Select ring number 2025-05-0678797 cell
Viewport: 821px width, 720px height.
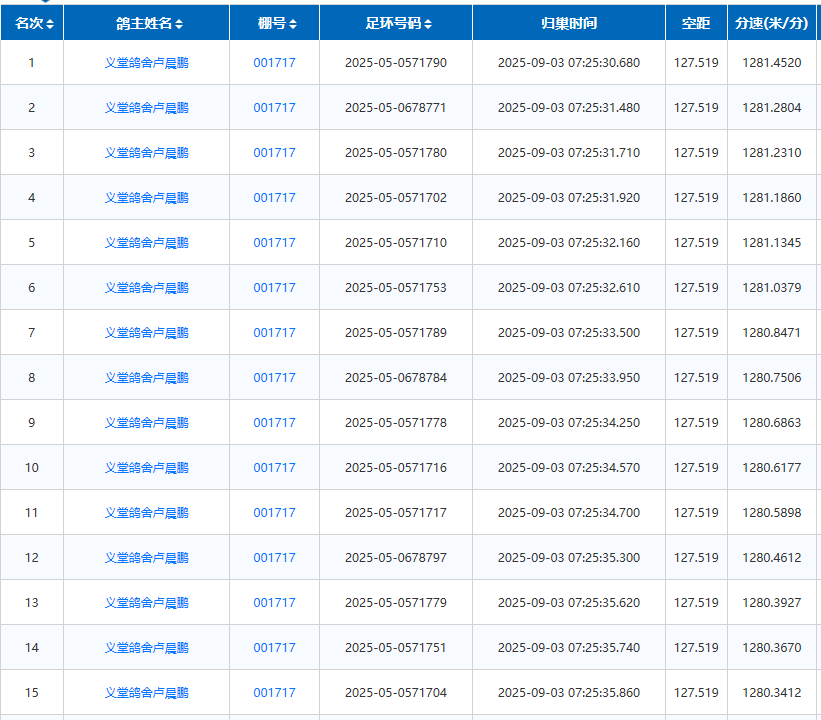point(395,558)
